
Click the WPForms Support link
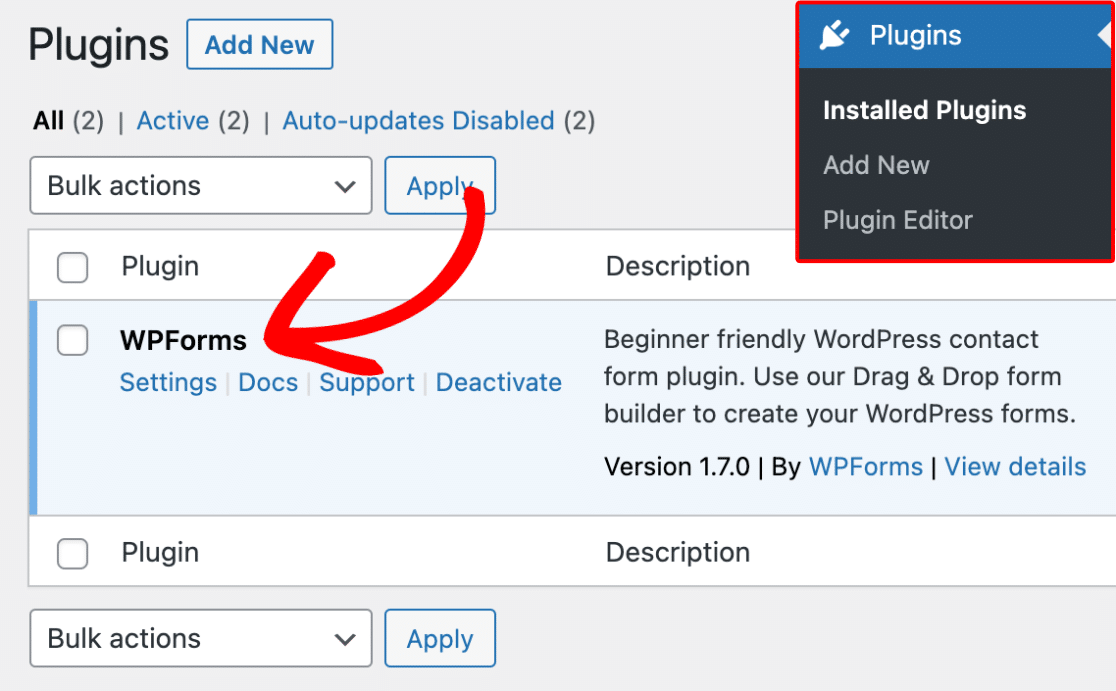(367, 383)
